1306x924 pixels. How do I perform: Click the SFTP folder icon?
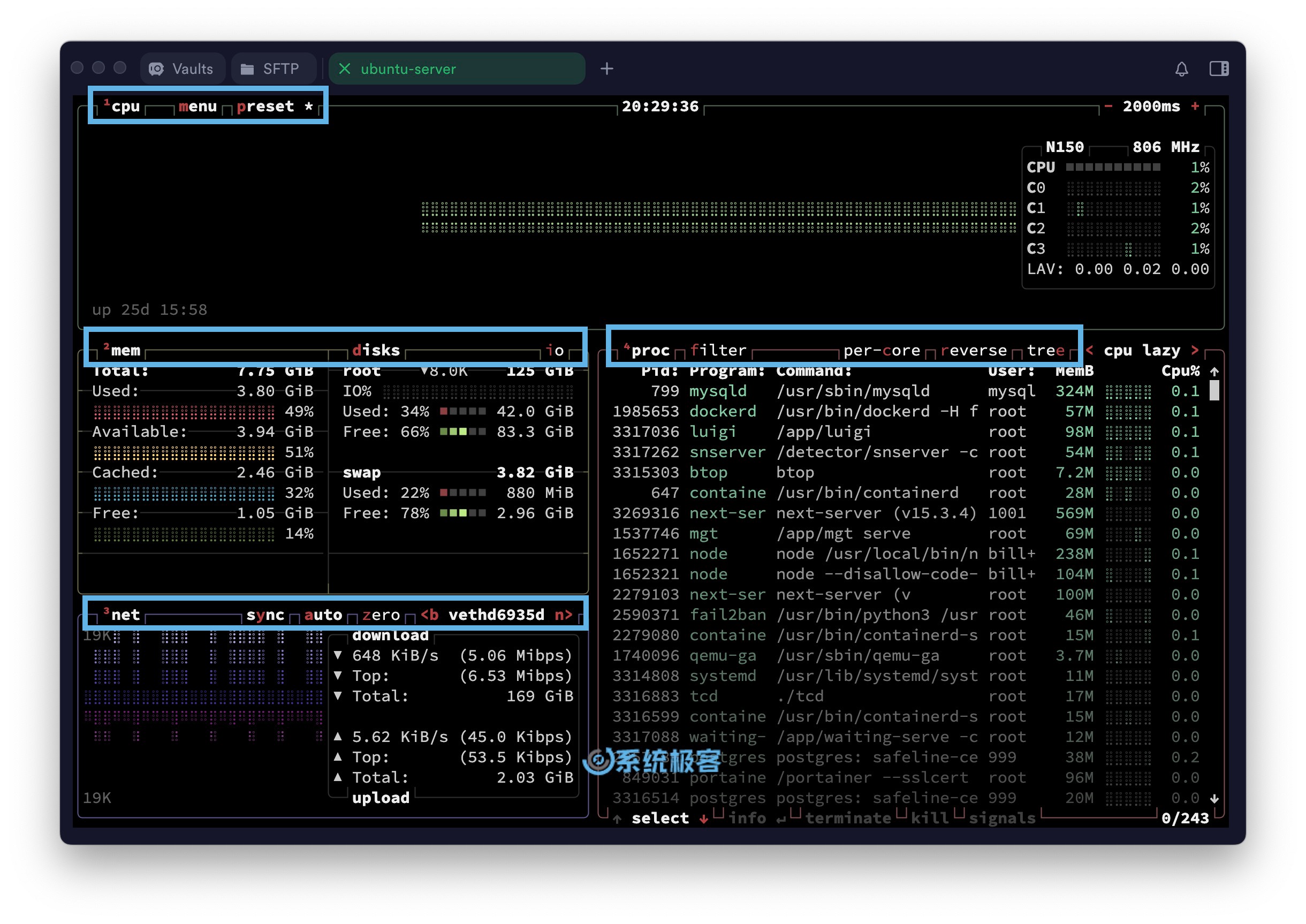pos(247,69)
